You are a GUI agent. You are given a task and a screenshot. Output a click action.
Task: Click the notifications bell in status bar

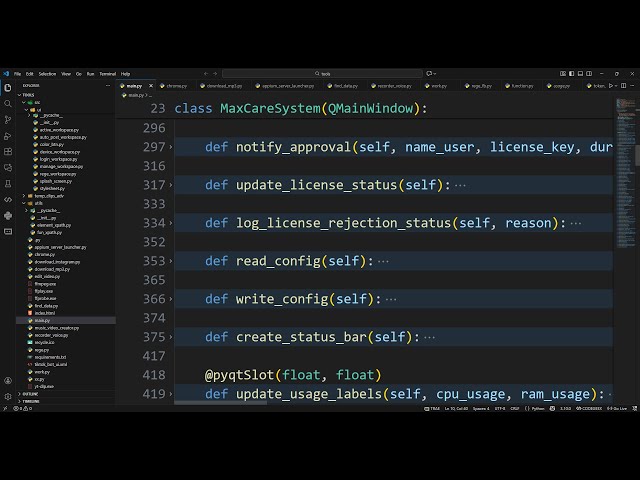634,408
